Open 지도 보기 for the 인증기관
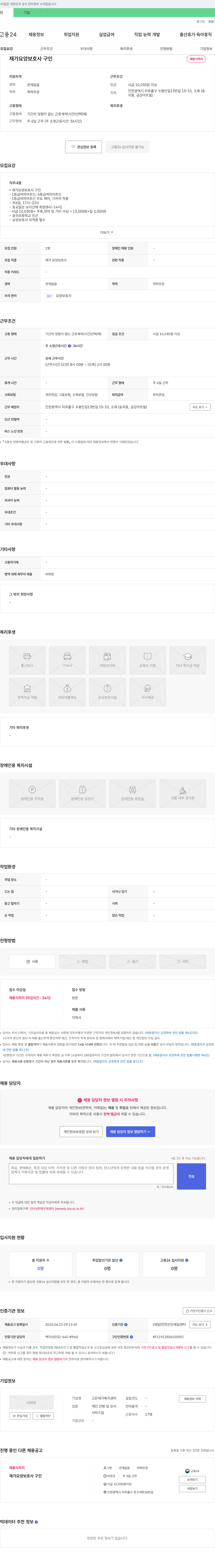Image resolution: width=215 pixels, height=1568 pixels. 200,1325
